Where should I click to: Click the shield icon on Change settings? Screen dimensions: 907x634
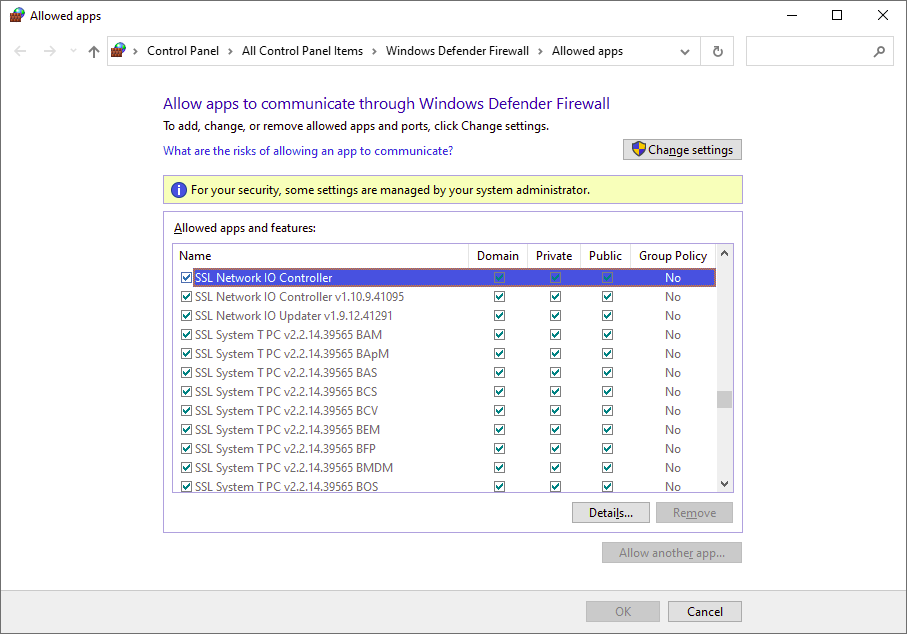click(638, 149)
